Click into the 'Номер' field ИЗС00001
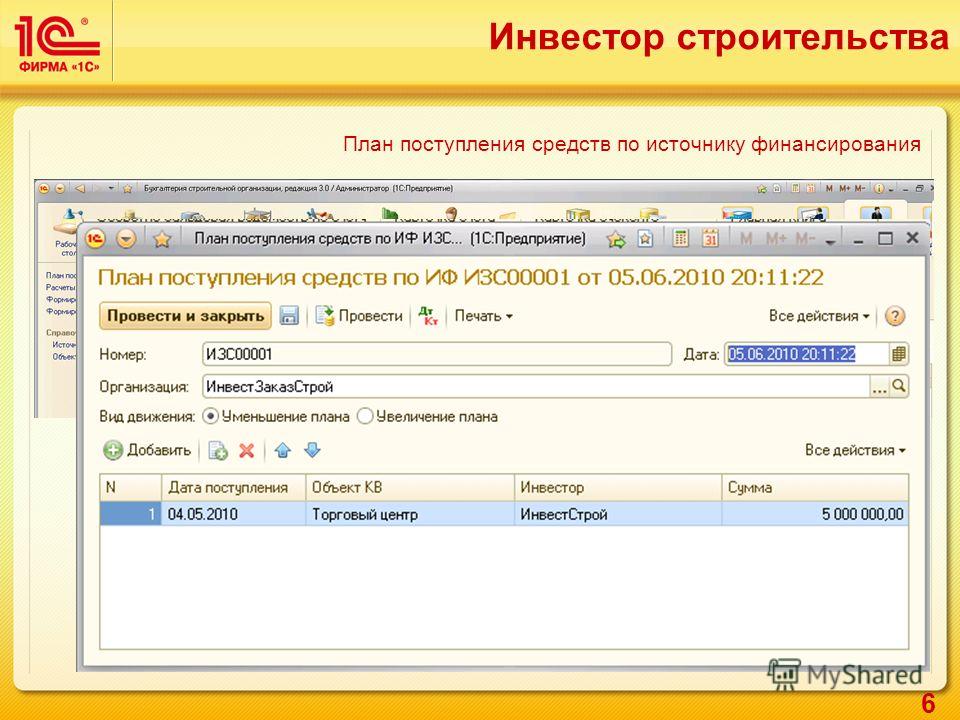This screenshot has width=960, height=720. pyautogui.click(x=437, y=354)
